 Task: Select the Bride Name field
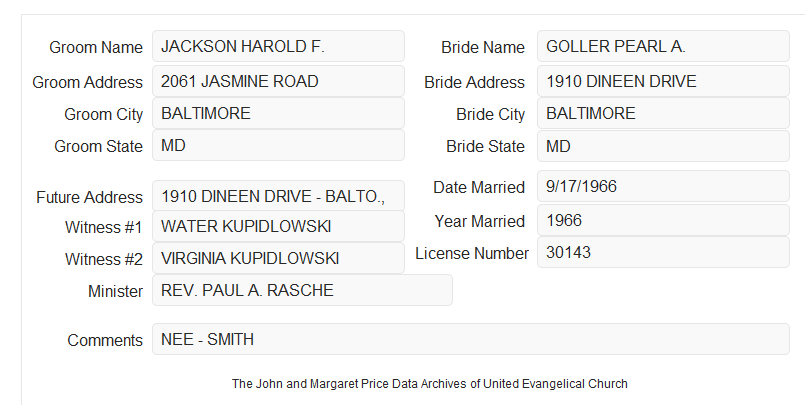(663, 46)
